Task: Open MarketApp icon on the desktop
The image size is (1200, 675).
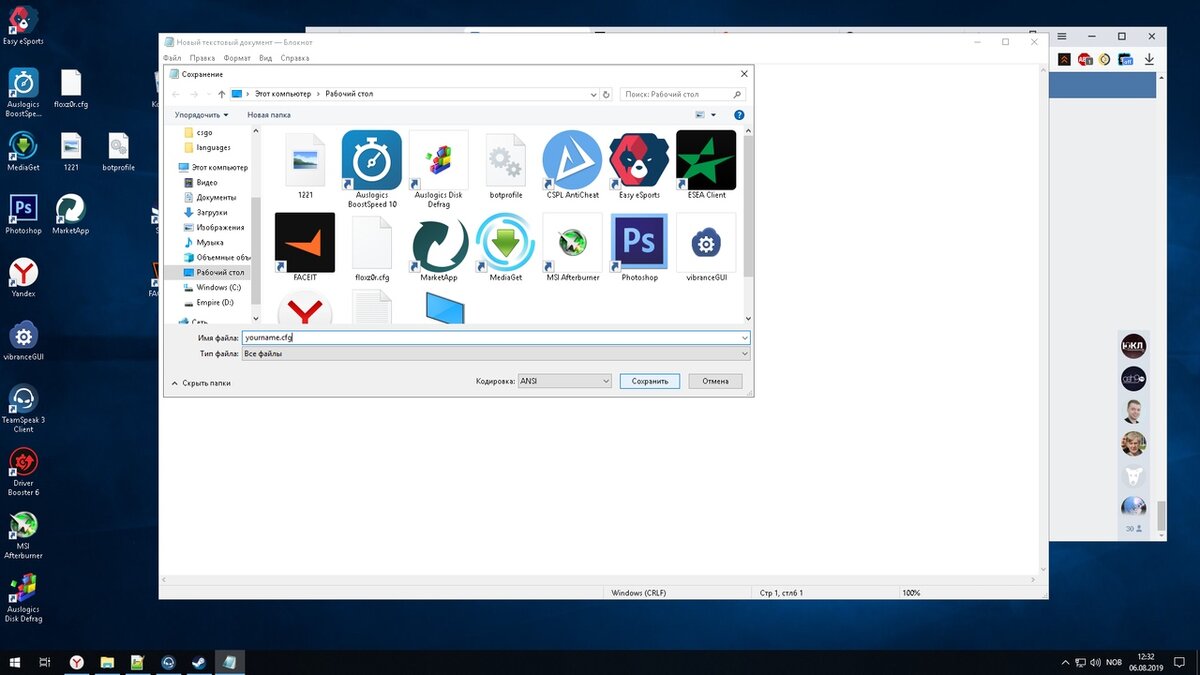Action: pyautogui.click(x=70, y=214)
